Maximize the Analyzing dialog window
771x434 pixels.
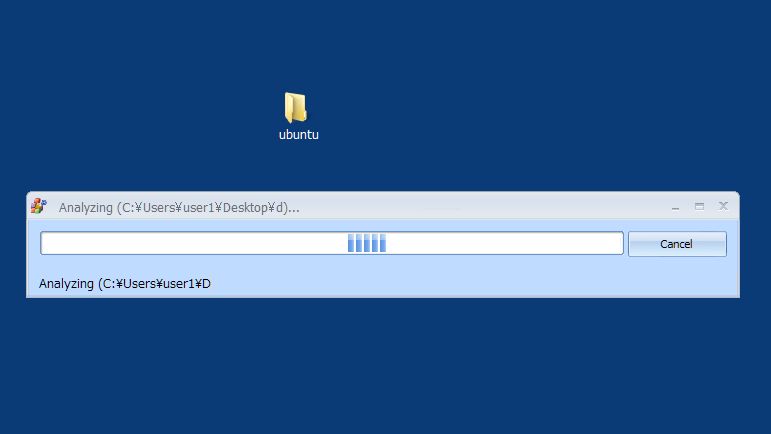[699, 206]
